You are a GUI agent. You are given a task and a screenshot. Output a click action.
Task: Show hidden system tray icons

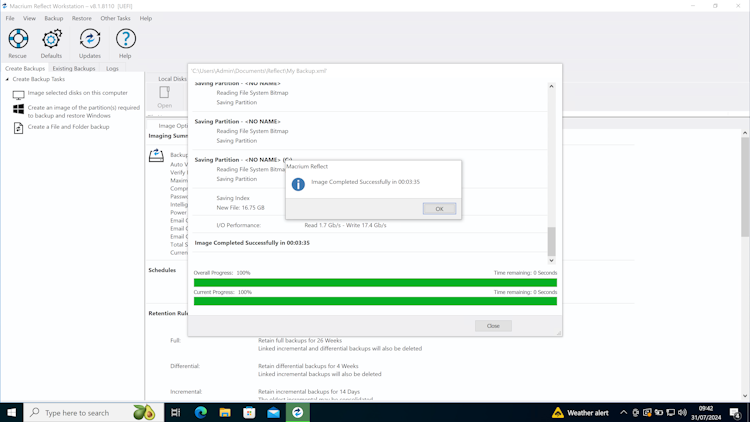623,412
